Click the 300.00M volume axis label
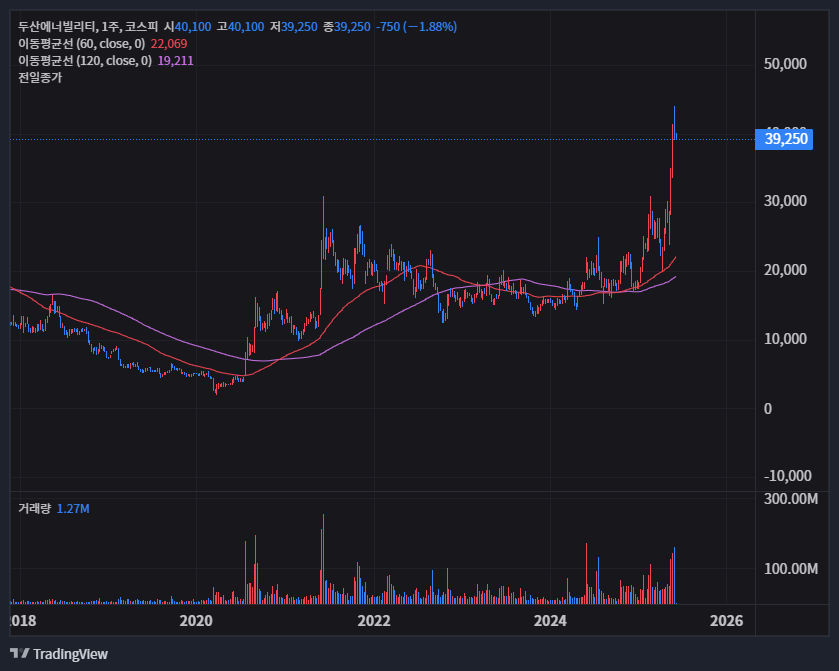The image size is (839, 671). [x=791, y=499]
